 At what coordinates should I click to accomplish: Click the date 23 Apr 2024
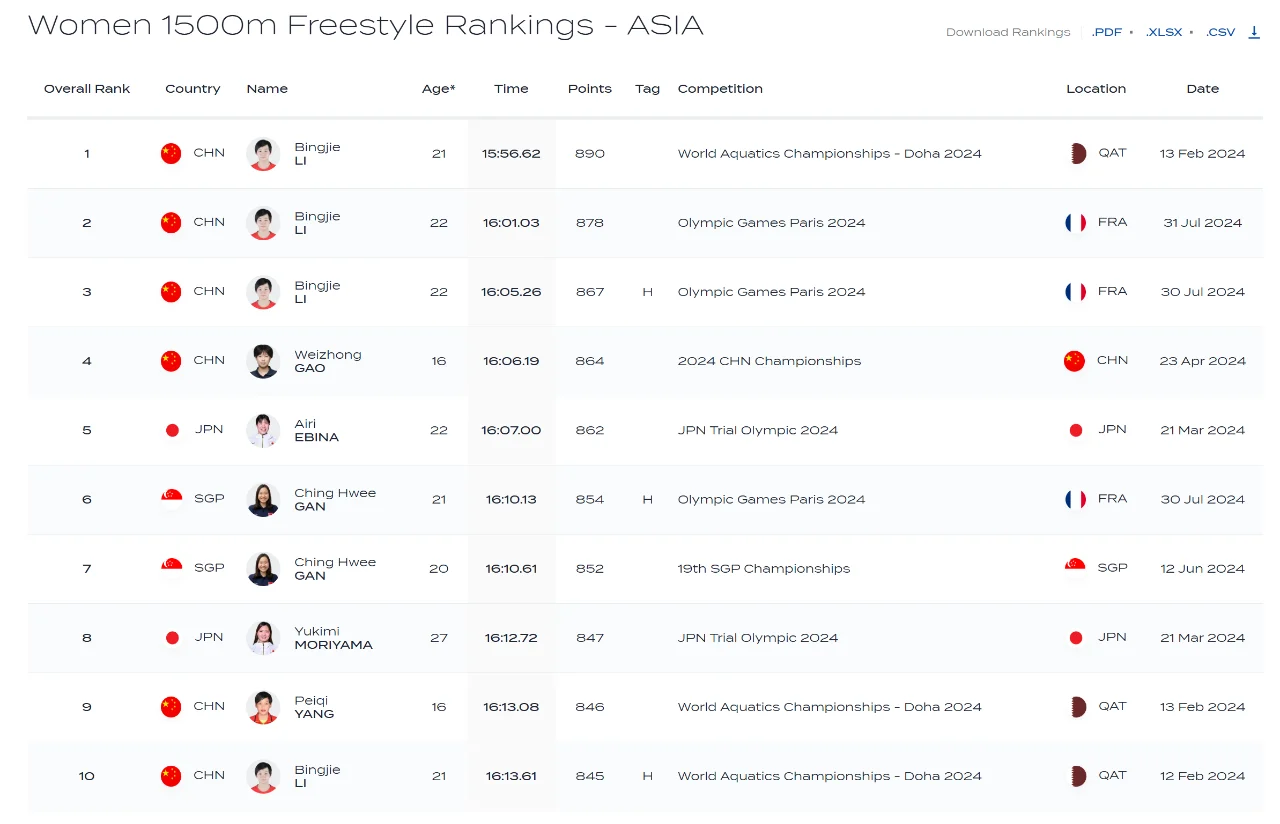[x=1202, y=361]
